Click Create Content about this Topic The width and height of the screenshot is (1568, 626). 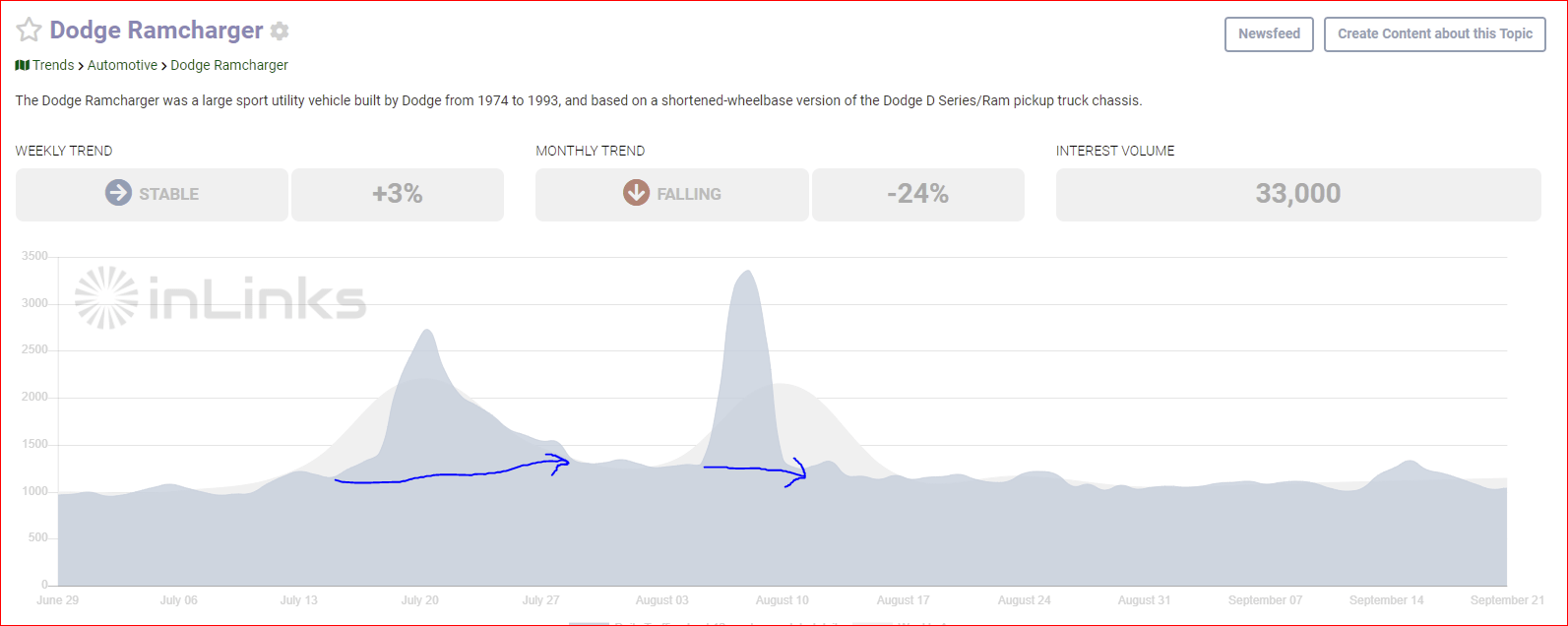pos(1434,33)
